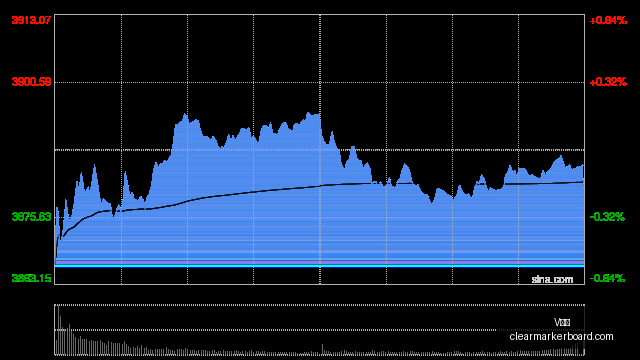Click the green -0.32% percentage label
This screenshot has width=640, height=360.
tap(607, 217)
